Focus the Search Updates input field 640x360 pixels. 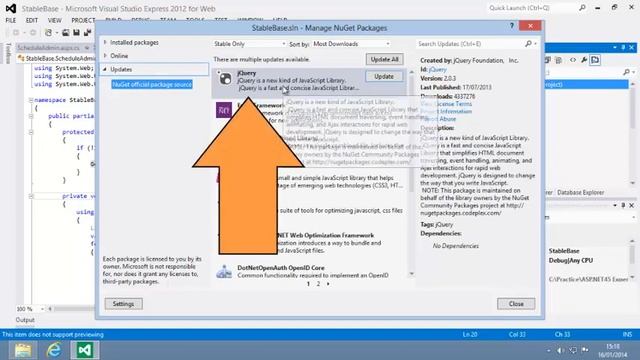coord(469,44)
